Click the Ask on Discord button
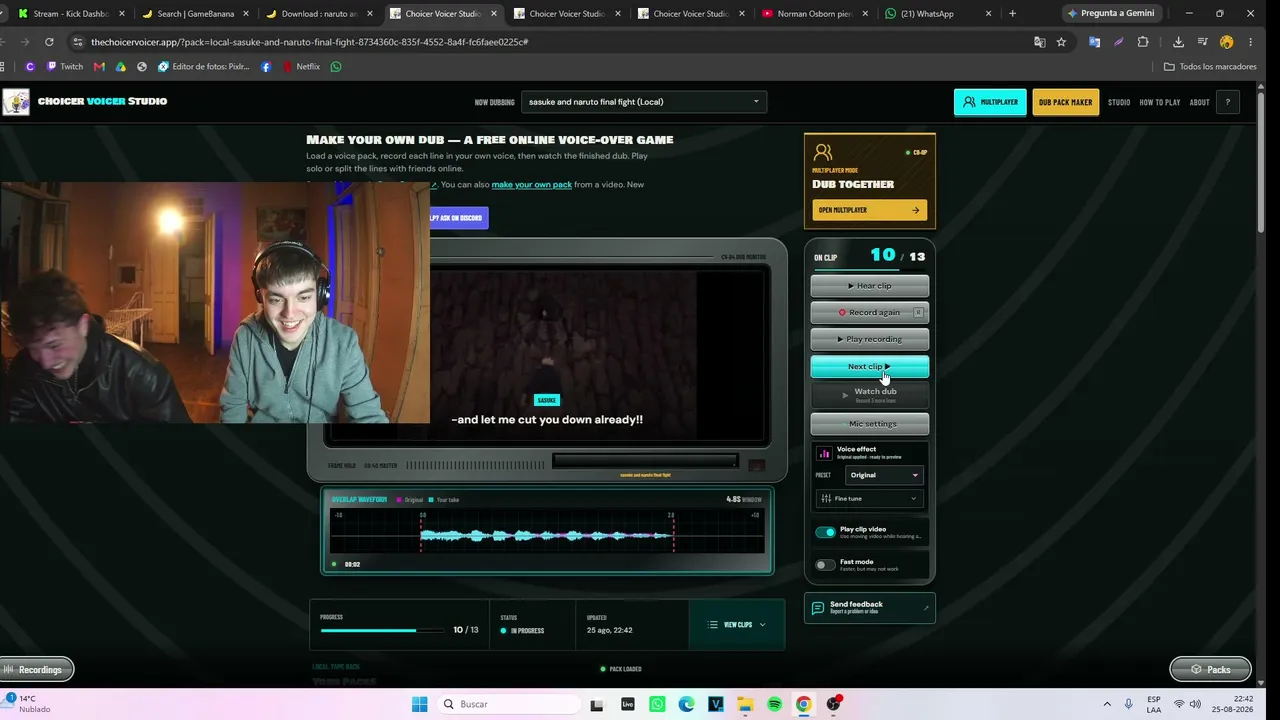 [x=459, y=218]
